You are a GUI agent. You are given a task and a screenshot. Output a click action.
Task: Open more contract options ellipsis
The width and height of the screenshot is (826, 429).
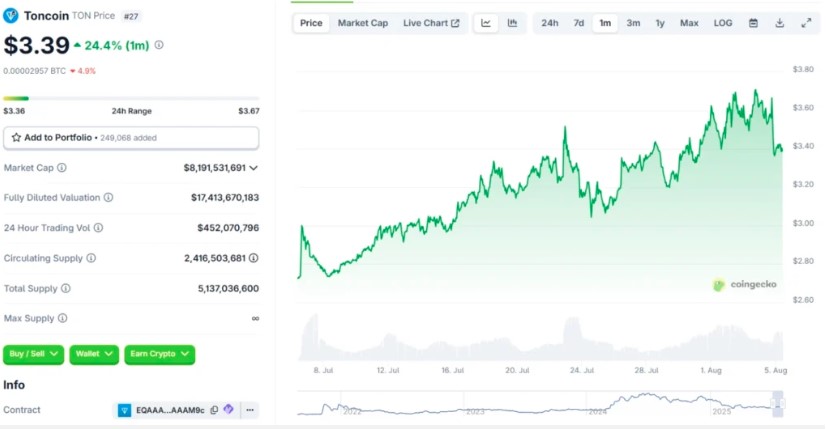tap(250, 410)
